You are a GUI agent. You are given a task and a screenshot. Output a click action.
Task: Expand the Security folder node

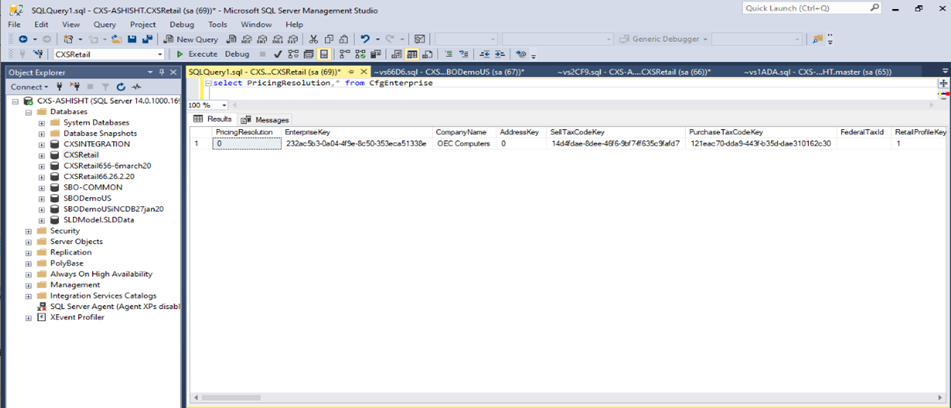click(29, 231)
